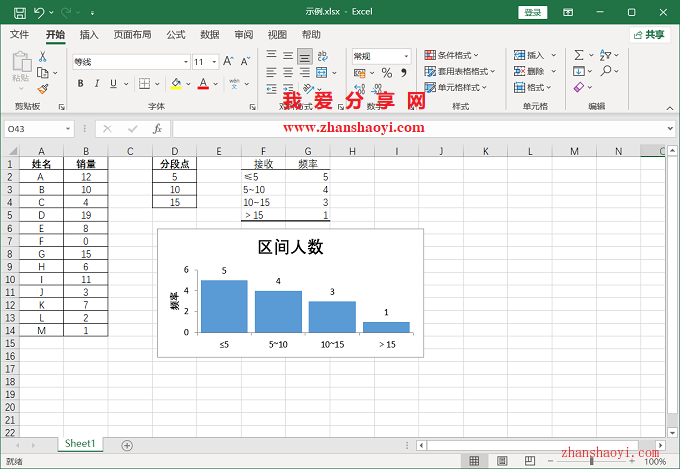The width and height of the screenshot is (680, 469).
Task: Click the Copy icon
Action: 42,72
